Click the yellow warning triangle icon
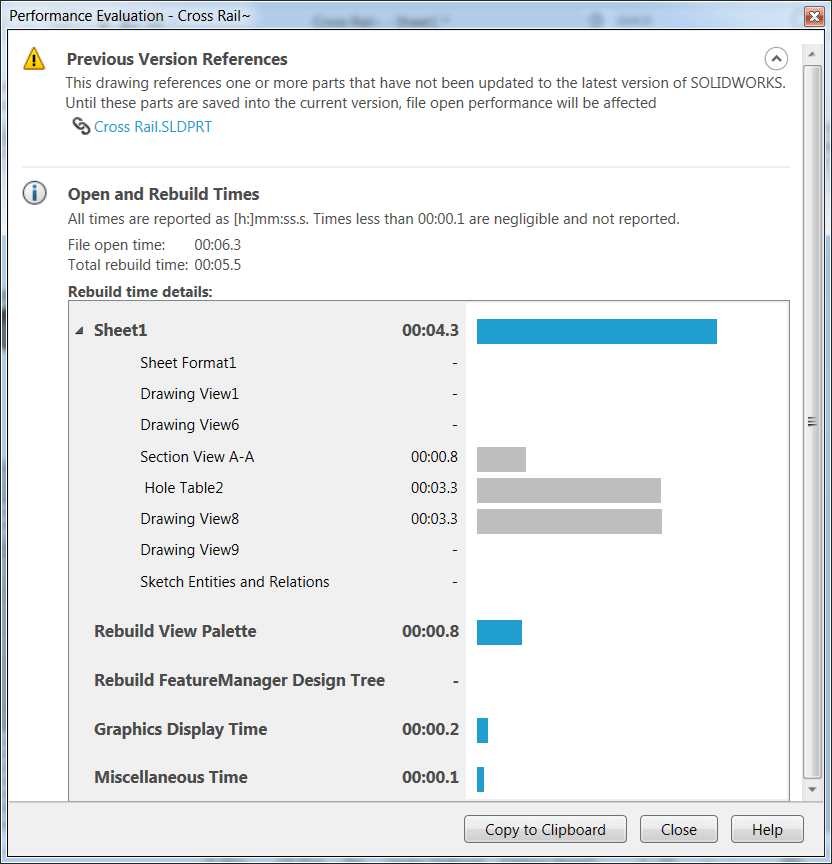This screenshot has height=864, width=832. click(x=35, y=59)
